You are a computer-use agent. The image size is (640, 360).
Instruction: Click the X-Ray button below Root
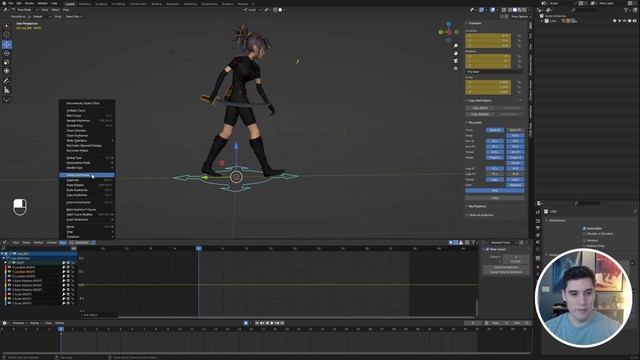(x=495, y=198)
